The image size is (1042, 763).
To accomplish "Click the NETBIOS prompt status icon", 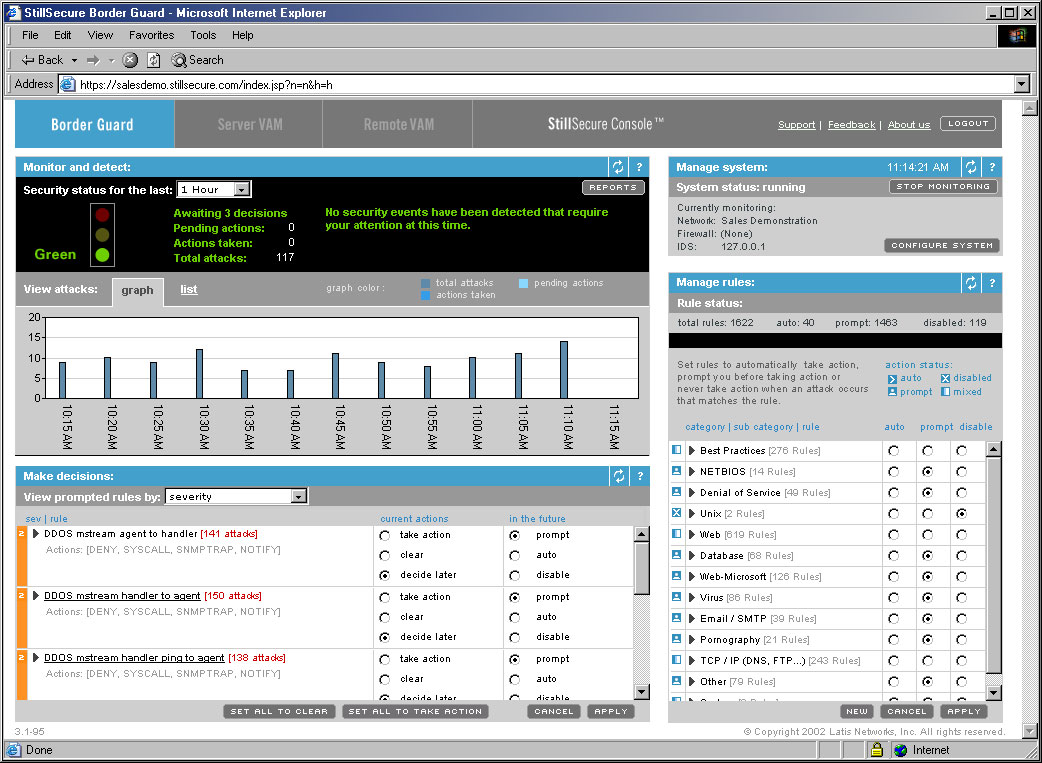I will (677, 471).
